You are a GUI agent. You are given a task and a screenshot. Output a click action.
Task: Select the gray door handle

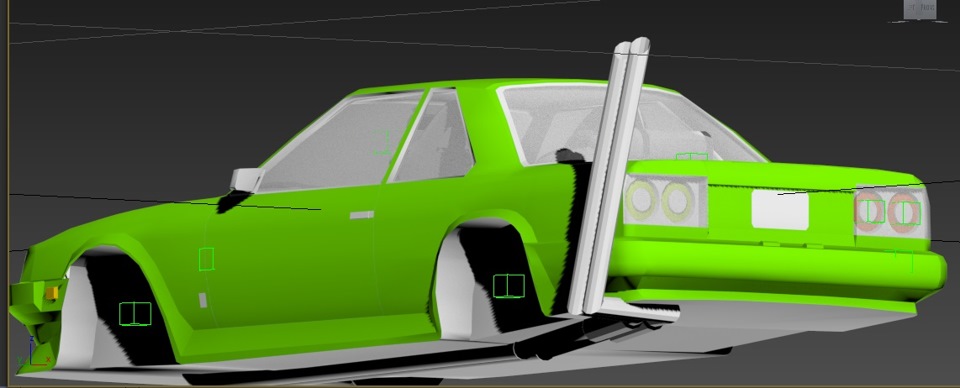coord(361,215)
